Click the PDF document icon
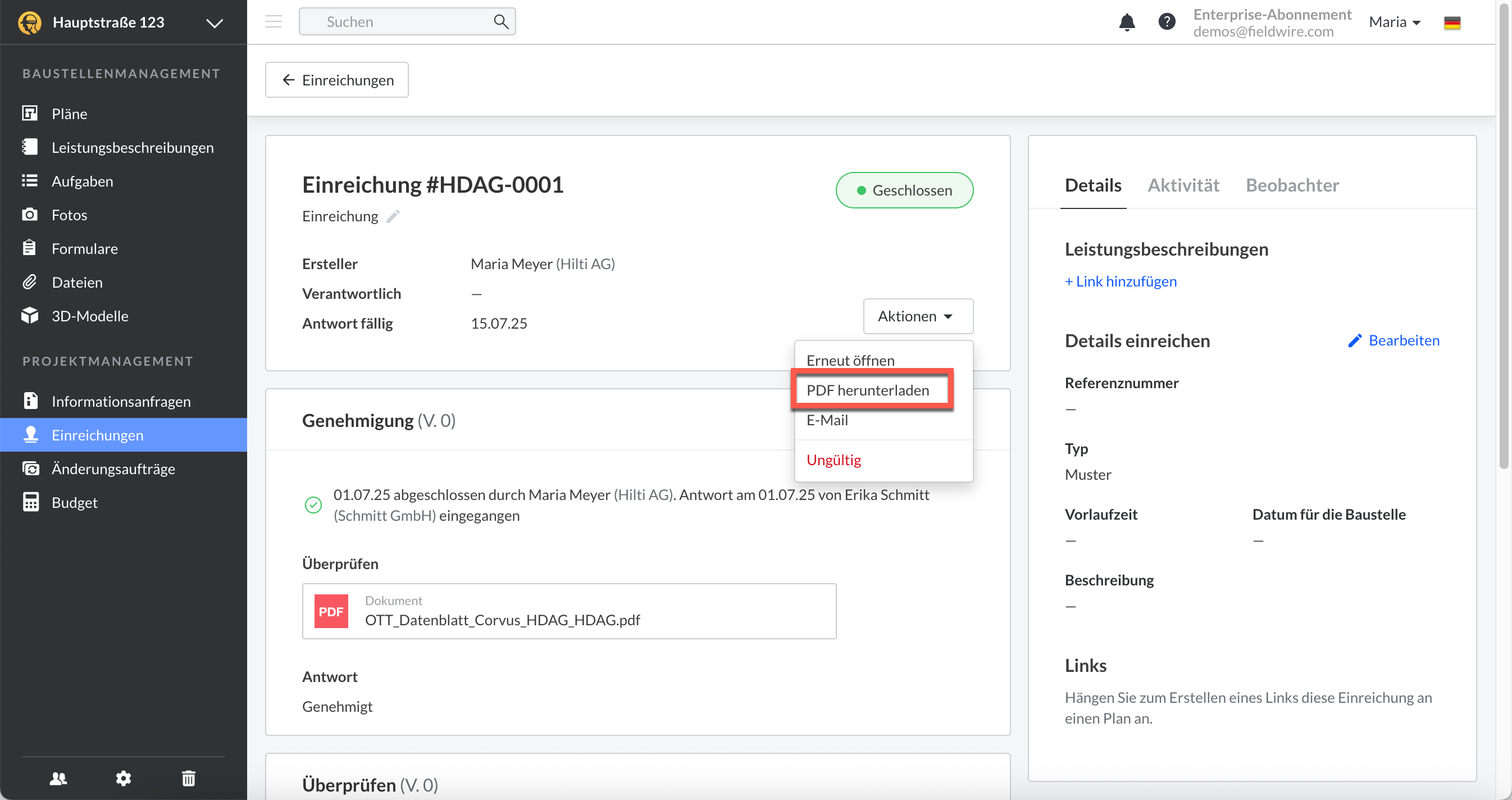Viewport: 1512px width, 800px height. point(331,611)
